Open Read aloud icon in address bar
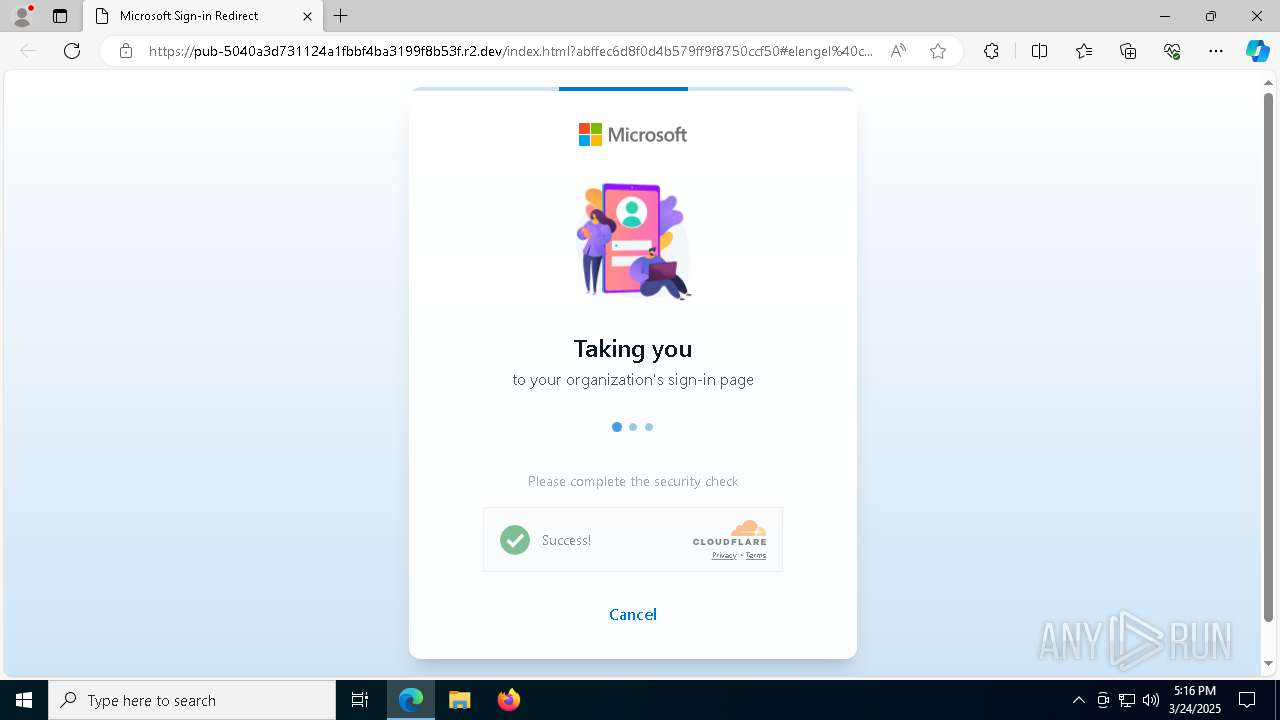Image resolution: width=1280 pixels, height=720 pixels. click(898, 51)
